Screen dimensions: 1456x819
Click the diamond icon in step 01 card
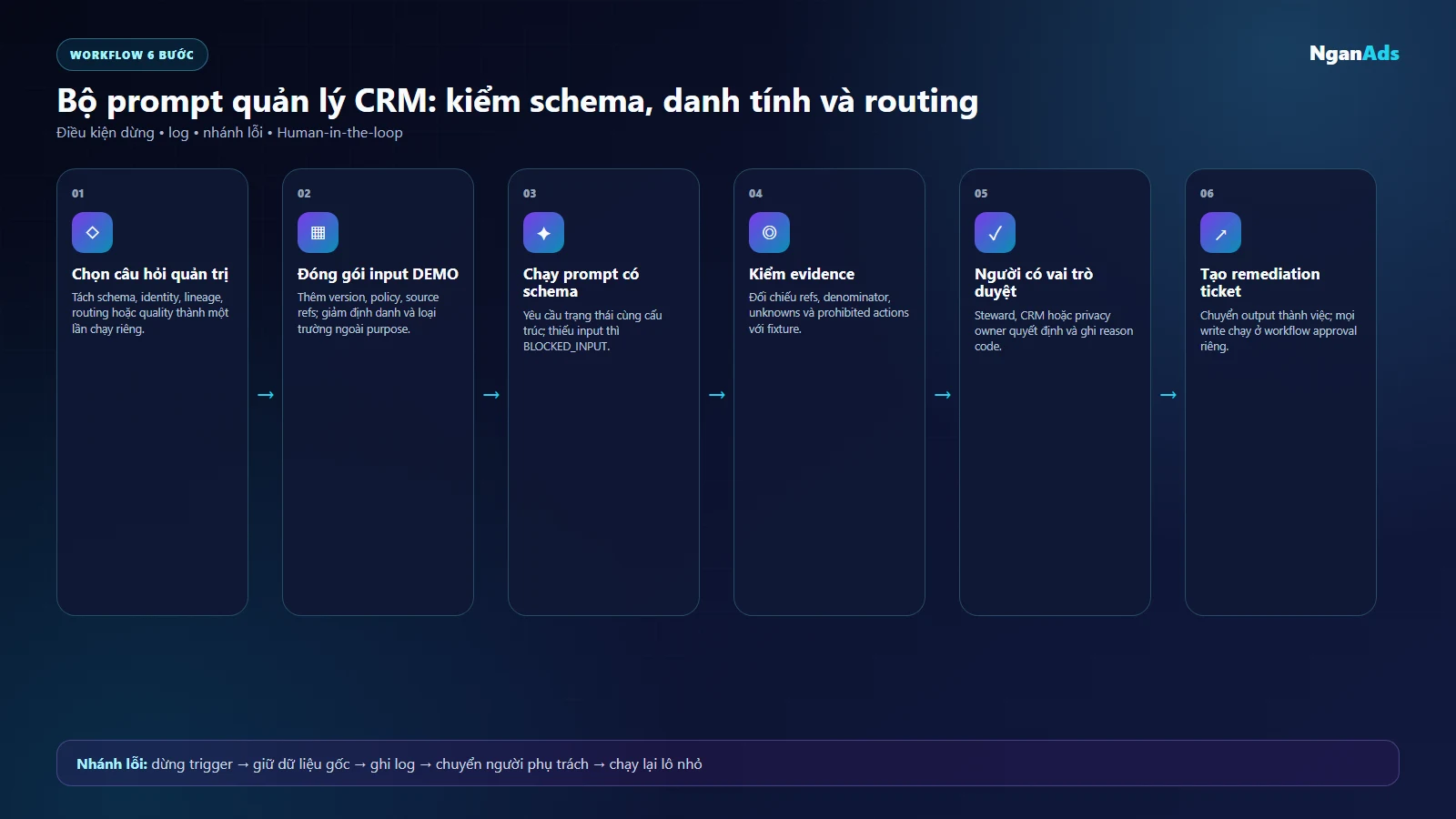click(x=92, y=233)
